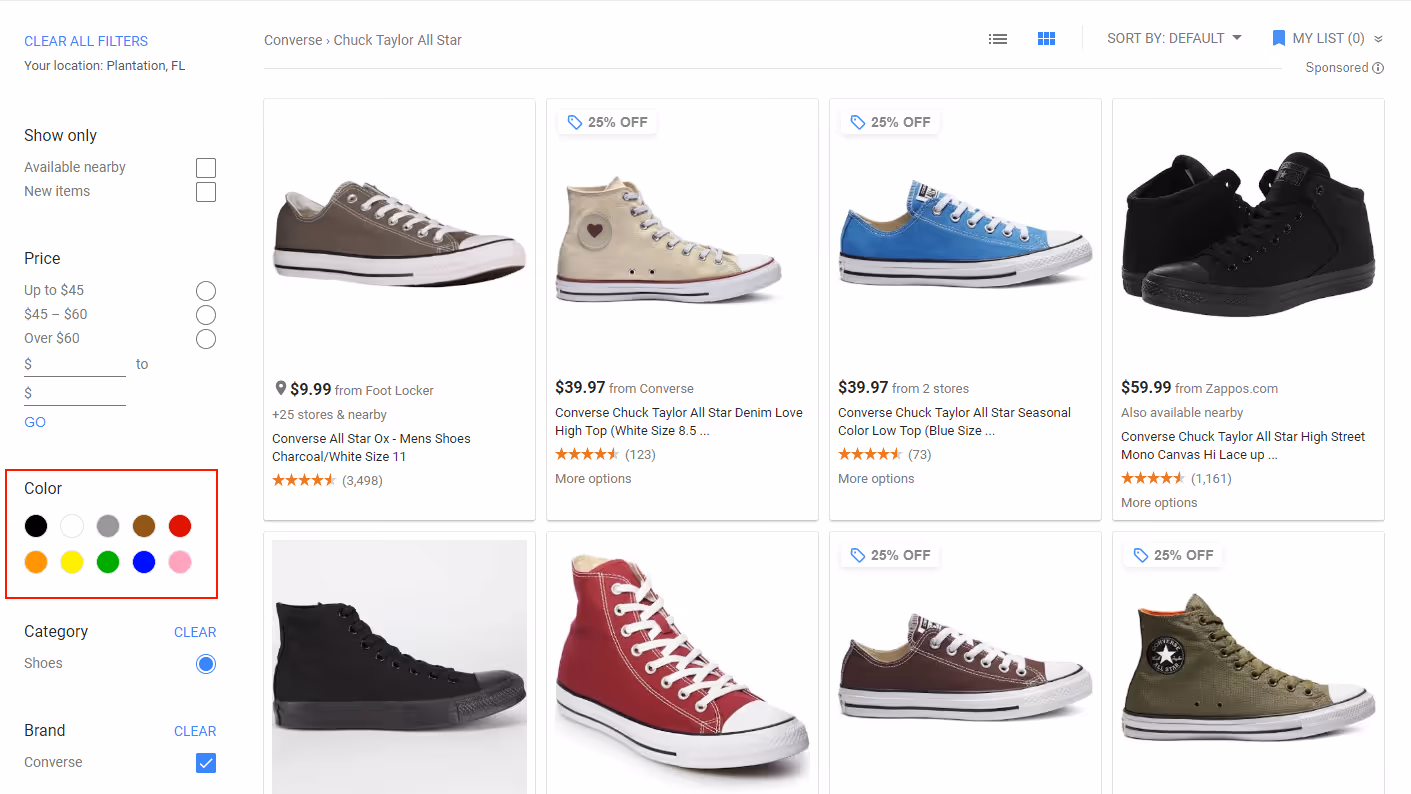Click More options under High Street Mono shoe

[x=1159, y=502]
